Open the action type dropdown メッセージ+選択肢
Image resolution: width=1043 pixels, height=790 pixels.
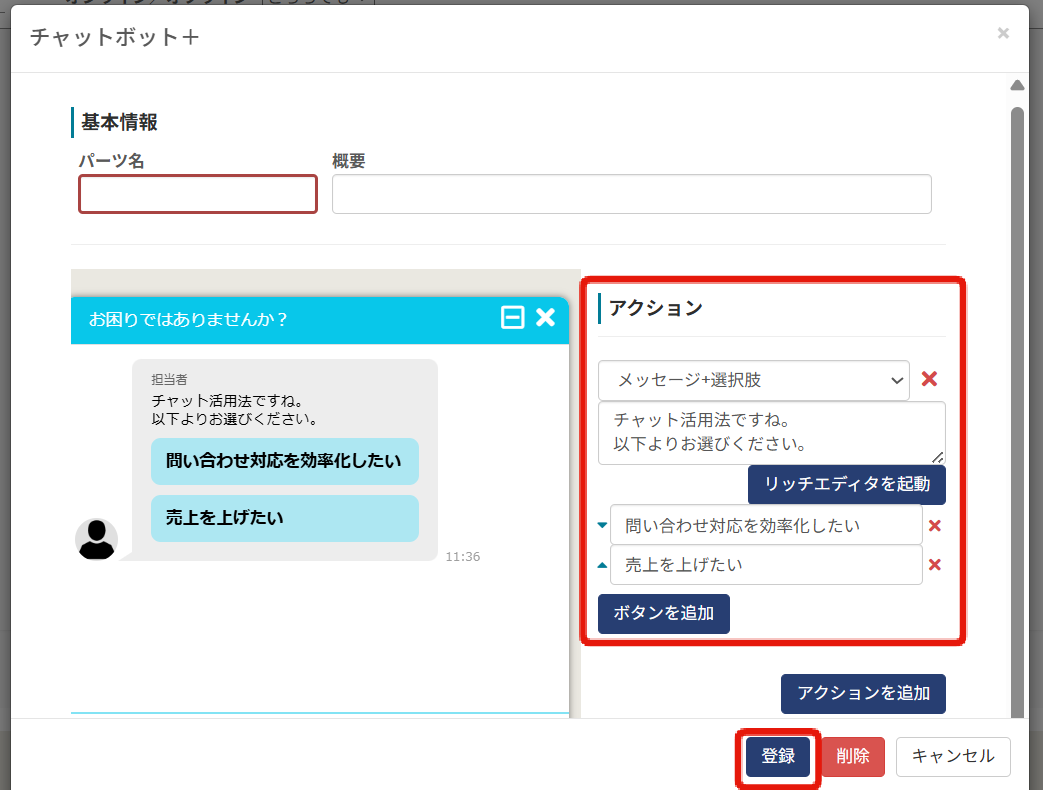(753, 380)
